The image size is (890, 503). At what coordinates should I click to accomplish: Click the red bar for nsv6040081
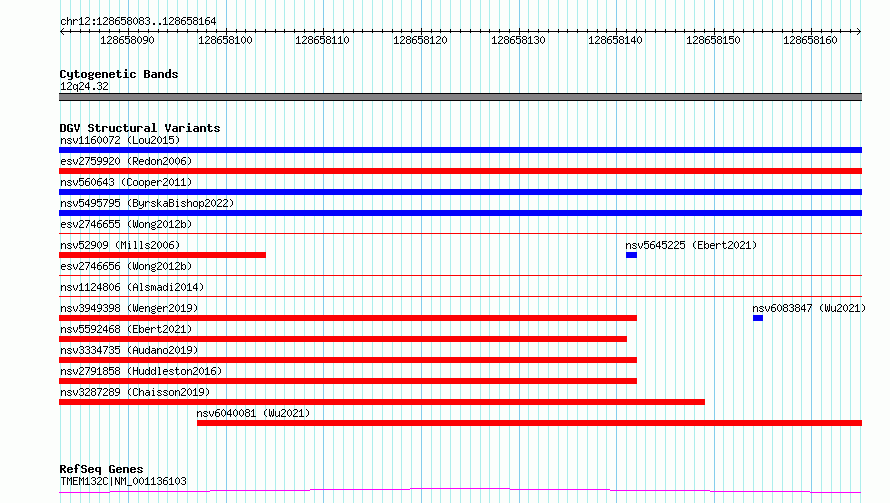click(530, 423)
